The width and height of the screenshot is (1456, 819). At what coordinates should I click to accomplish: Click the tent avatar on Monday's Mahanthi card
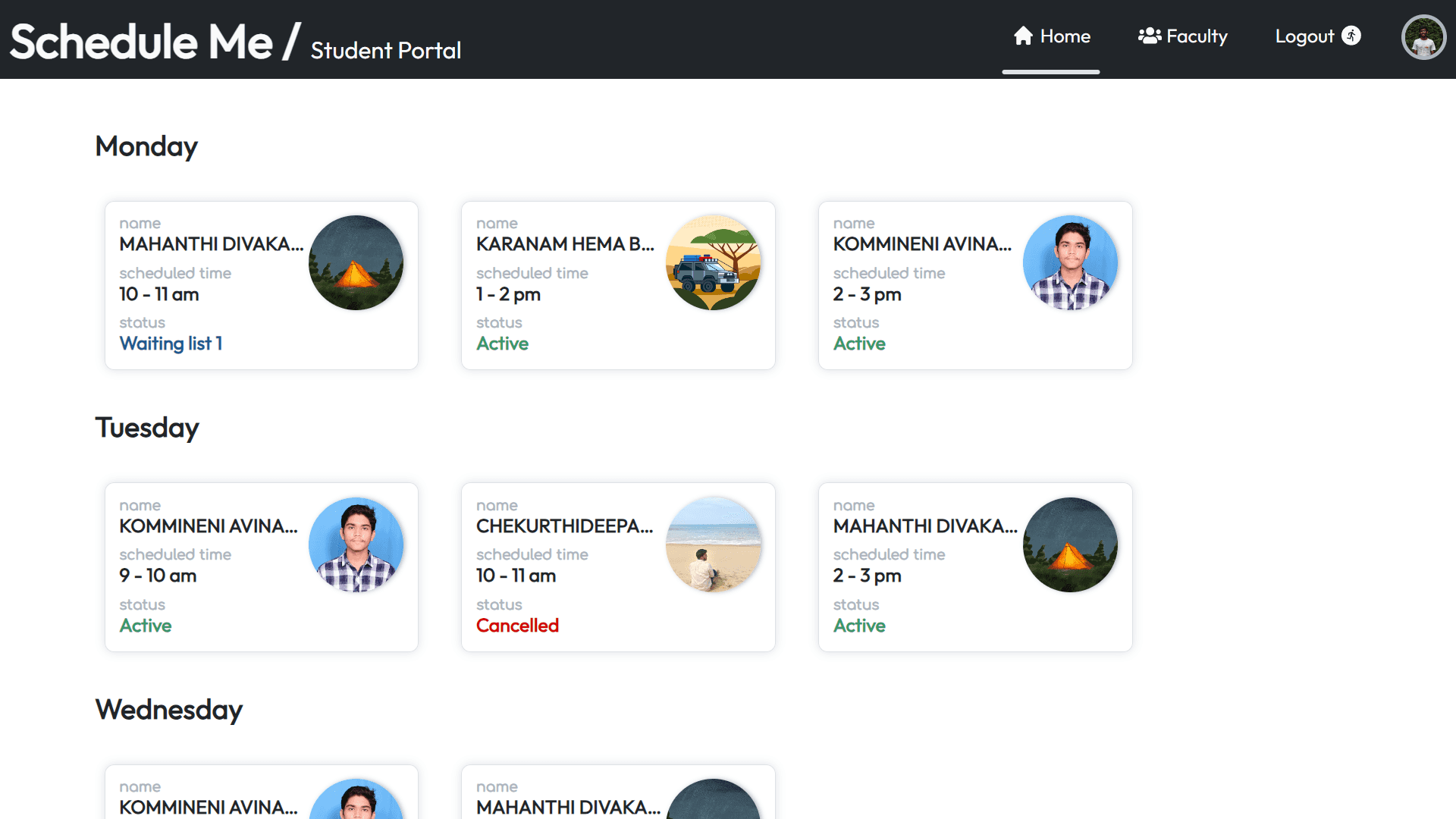(x=356, y=262)
